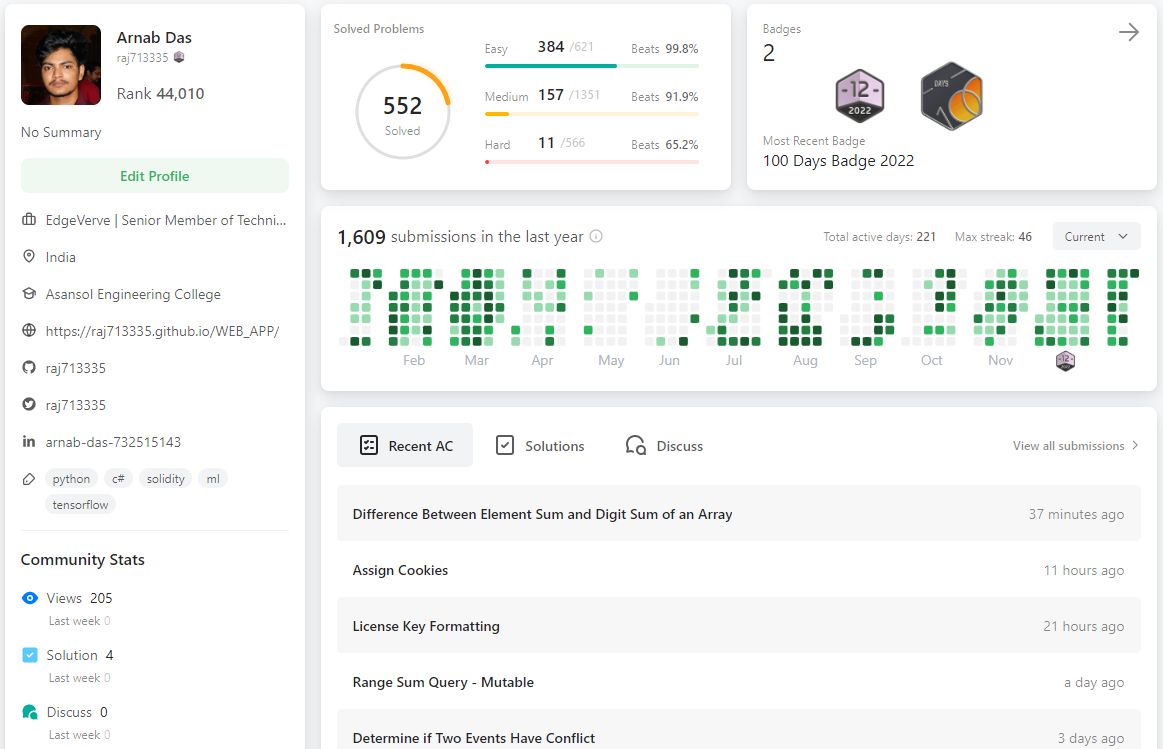Viewport: 1163px width, 749px height.
Task: Switch to the Discuss tab
Action: (665, 445)
